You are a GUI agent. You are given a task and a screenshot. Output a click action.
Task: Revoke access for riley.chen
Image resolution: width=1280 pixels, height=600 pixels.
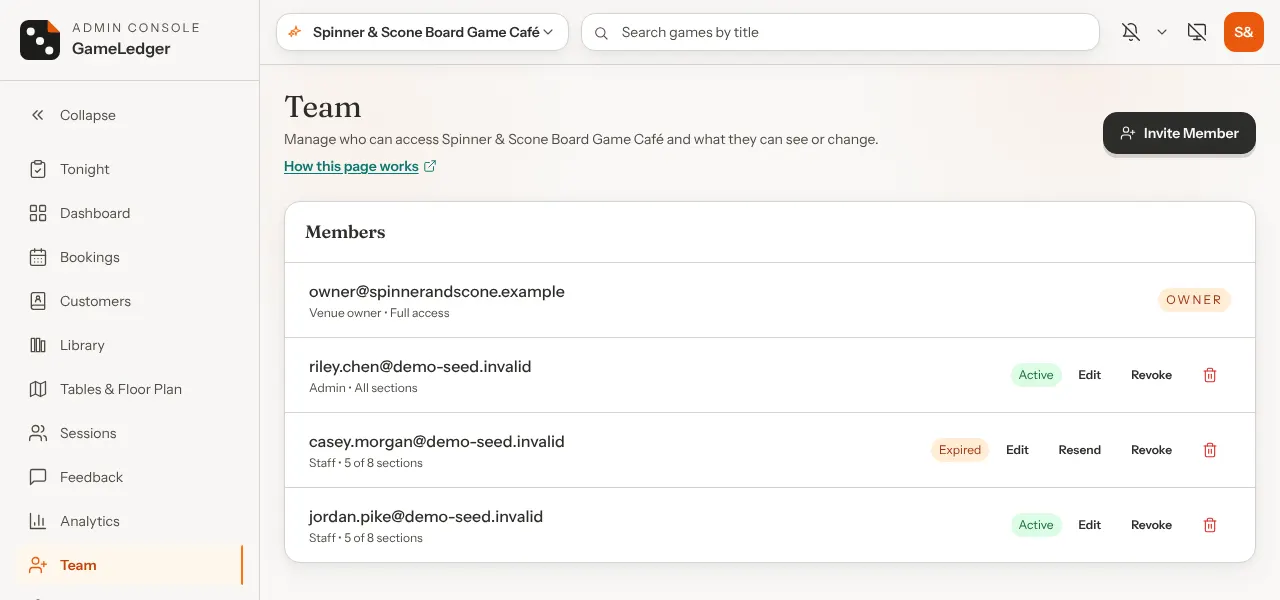pyautogui.click(x=1151, y=375)
